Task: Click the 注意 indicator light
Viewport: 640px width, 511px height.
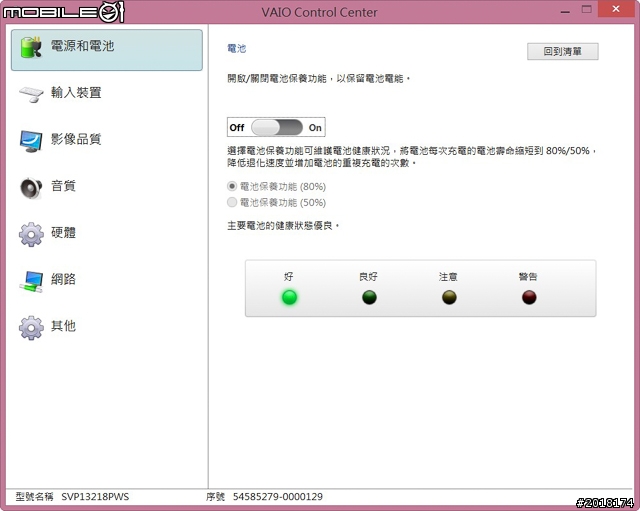Action: [x=449, y=297]
